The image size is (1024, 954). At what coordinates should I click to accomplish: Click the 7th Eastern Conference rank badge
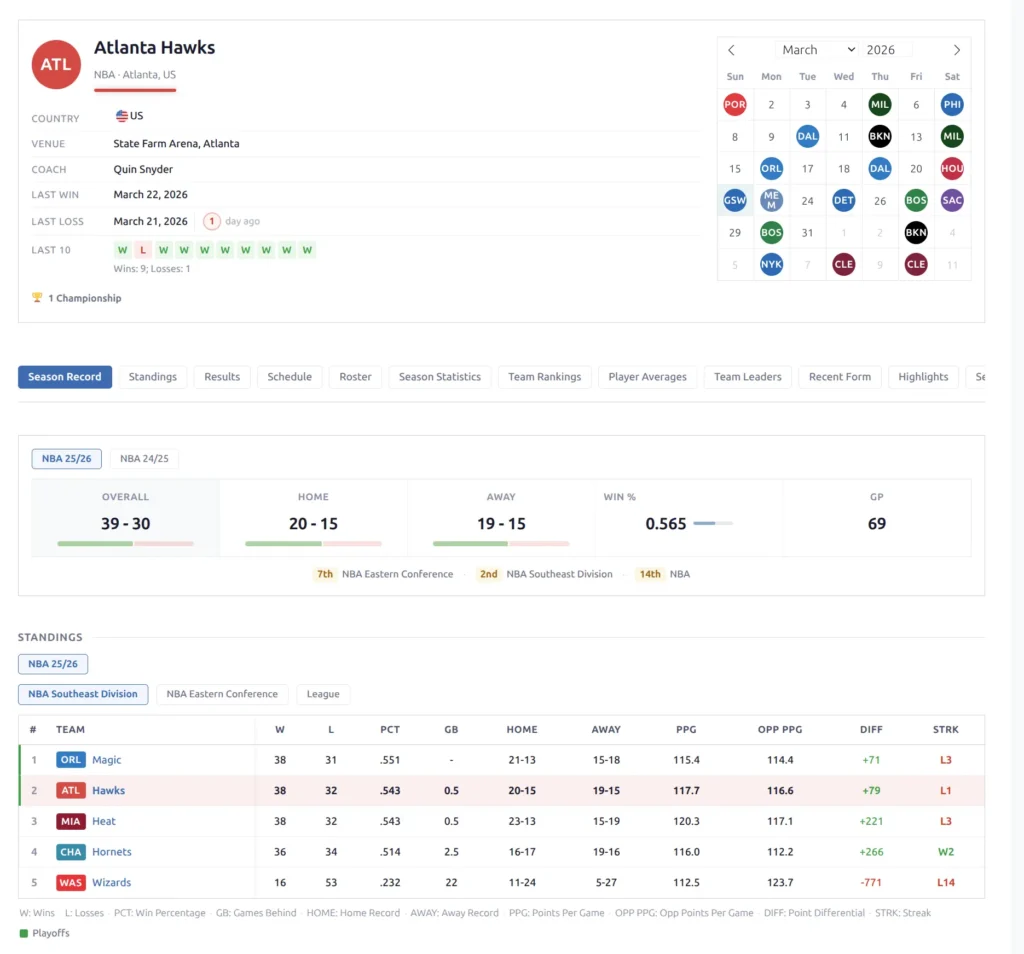tap(325, 574)
